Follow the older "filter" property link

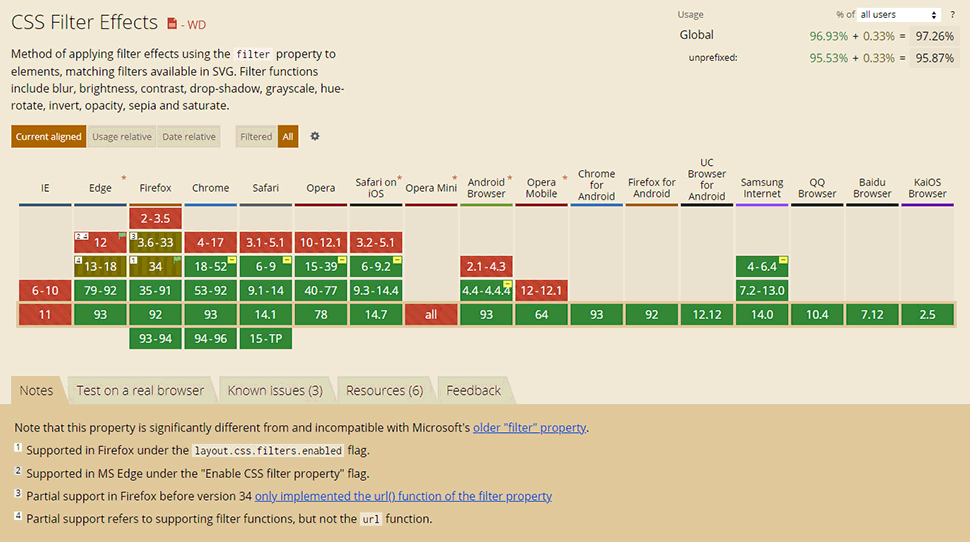click(530, 428)
